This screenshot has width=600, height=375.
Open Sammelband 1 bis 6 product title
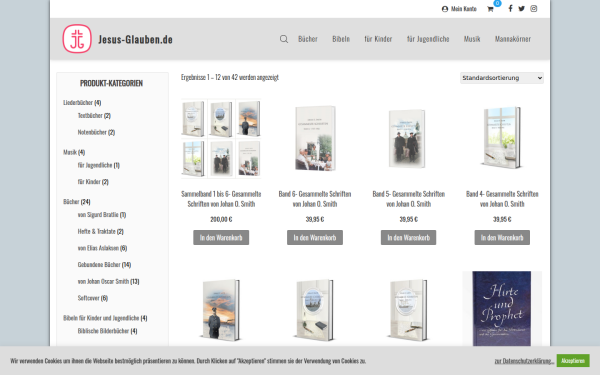click(x=221, y=199)
